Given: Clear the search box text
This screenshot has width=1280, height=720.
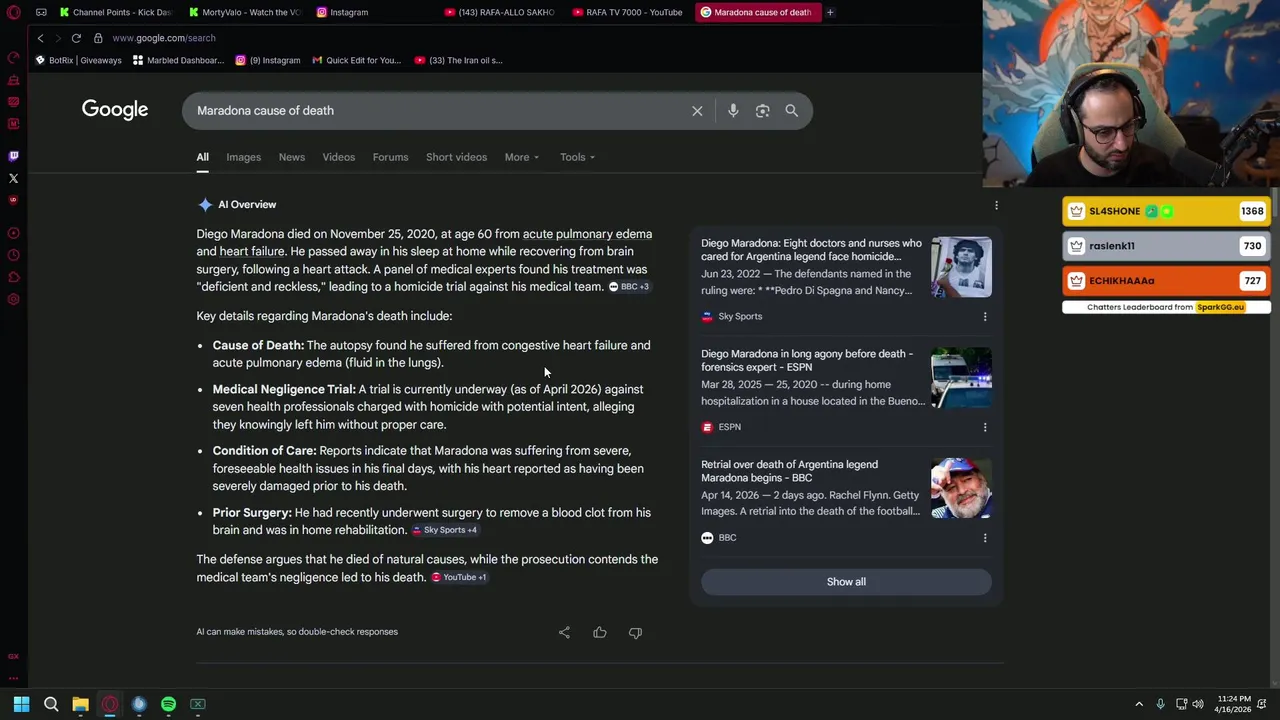Looking at the screenshot, I should (697, 111).
